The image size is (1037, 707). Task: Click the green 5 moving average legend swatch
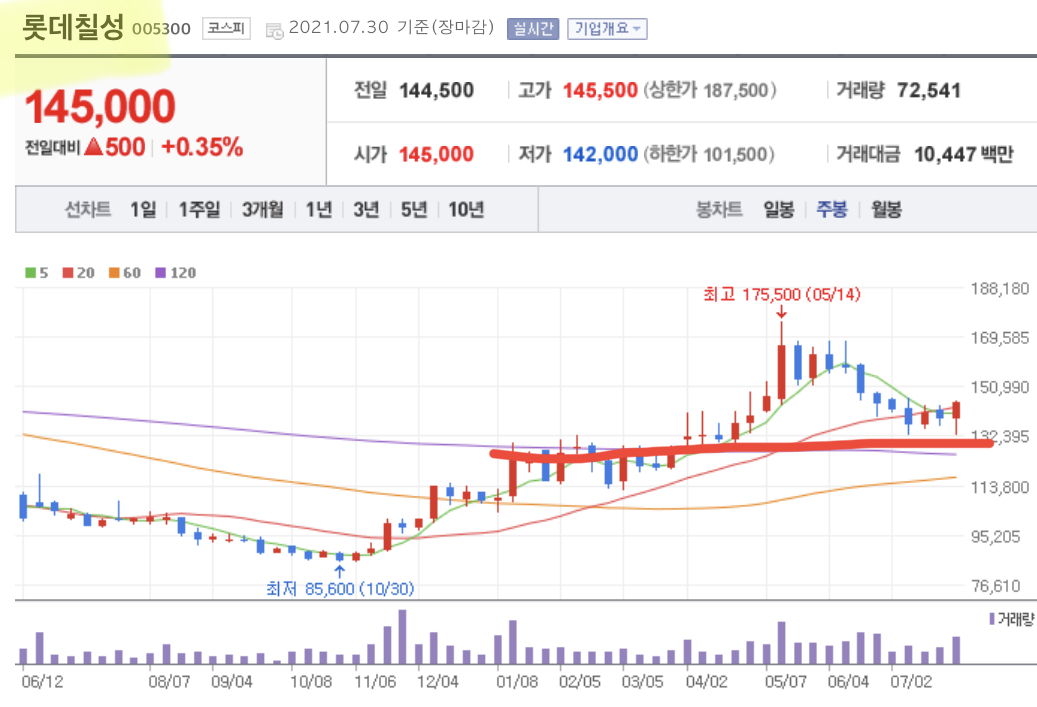[30, 272]
